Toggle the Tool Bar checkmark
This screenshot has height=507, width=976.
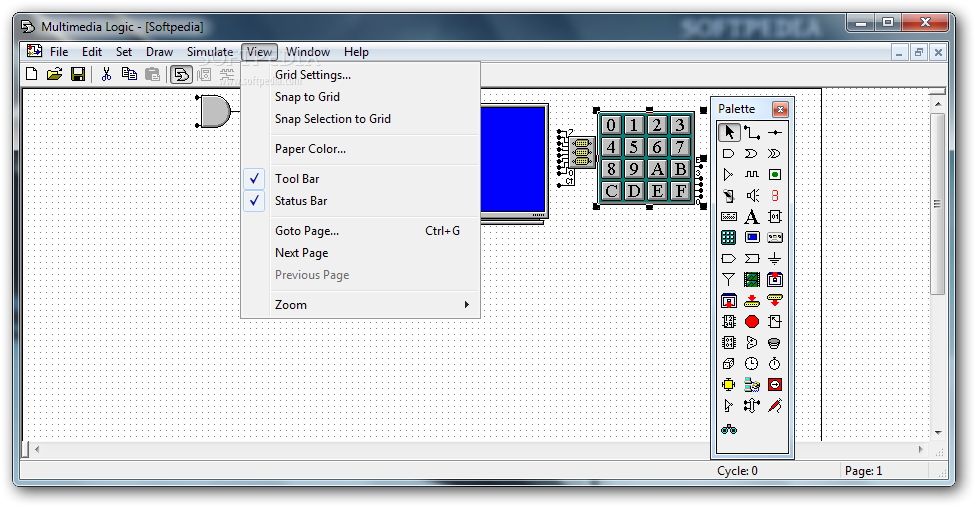[x=254, y=179]
